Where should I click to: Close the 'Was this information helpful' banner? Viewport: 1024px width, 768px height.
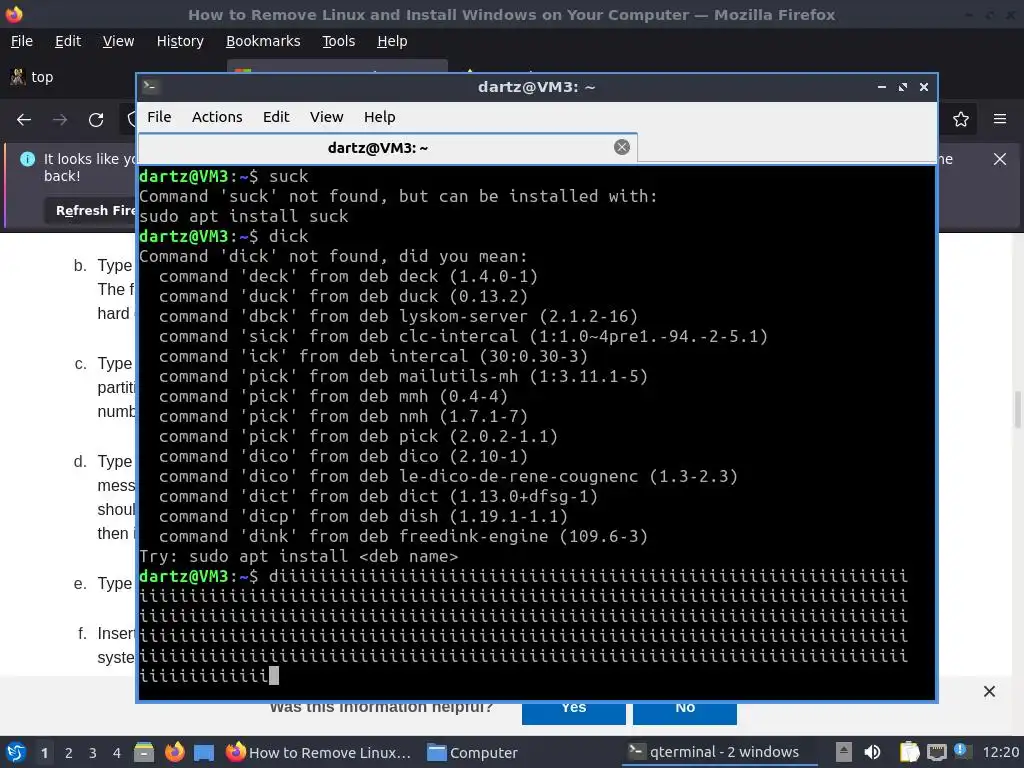(x=989, y=691)
